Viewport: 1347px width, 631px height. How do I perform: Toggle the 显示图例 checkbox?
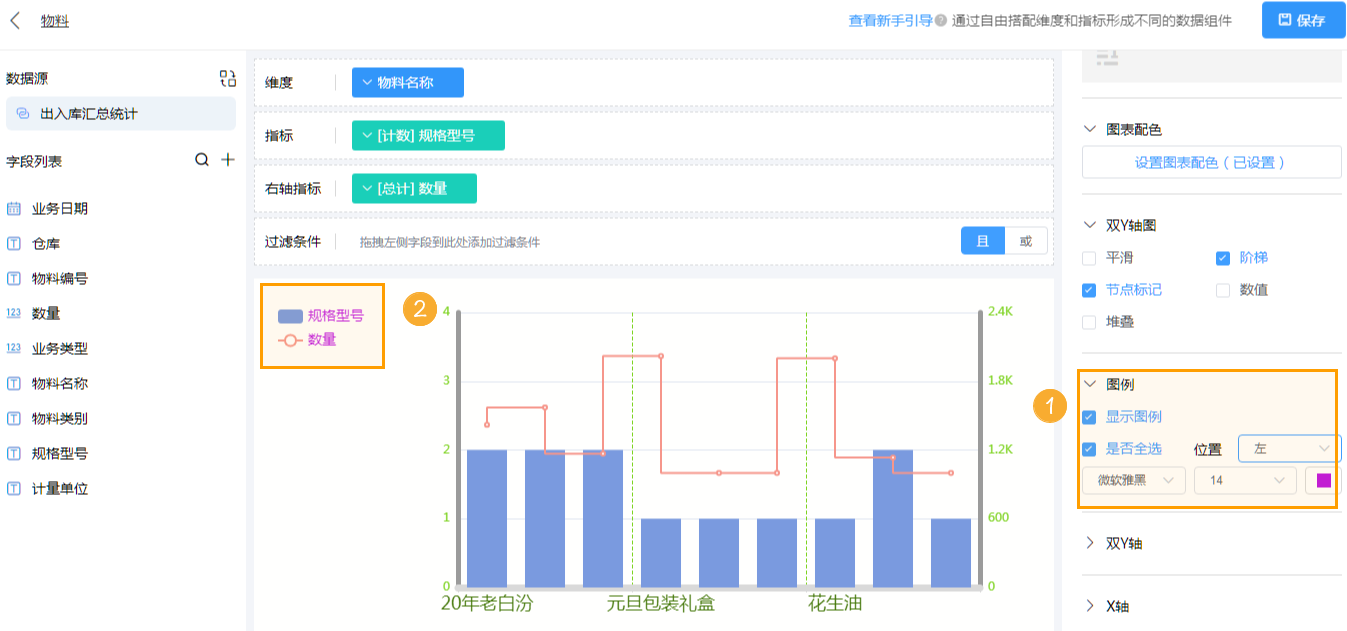[1089, 417]
